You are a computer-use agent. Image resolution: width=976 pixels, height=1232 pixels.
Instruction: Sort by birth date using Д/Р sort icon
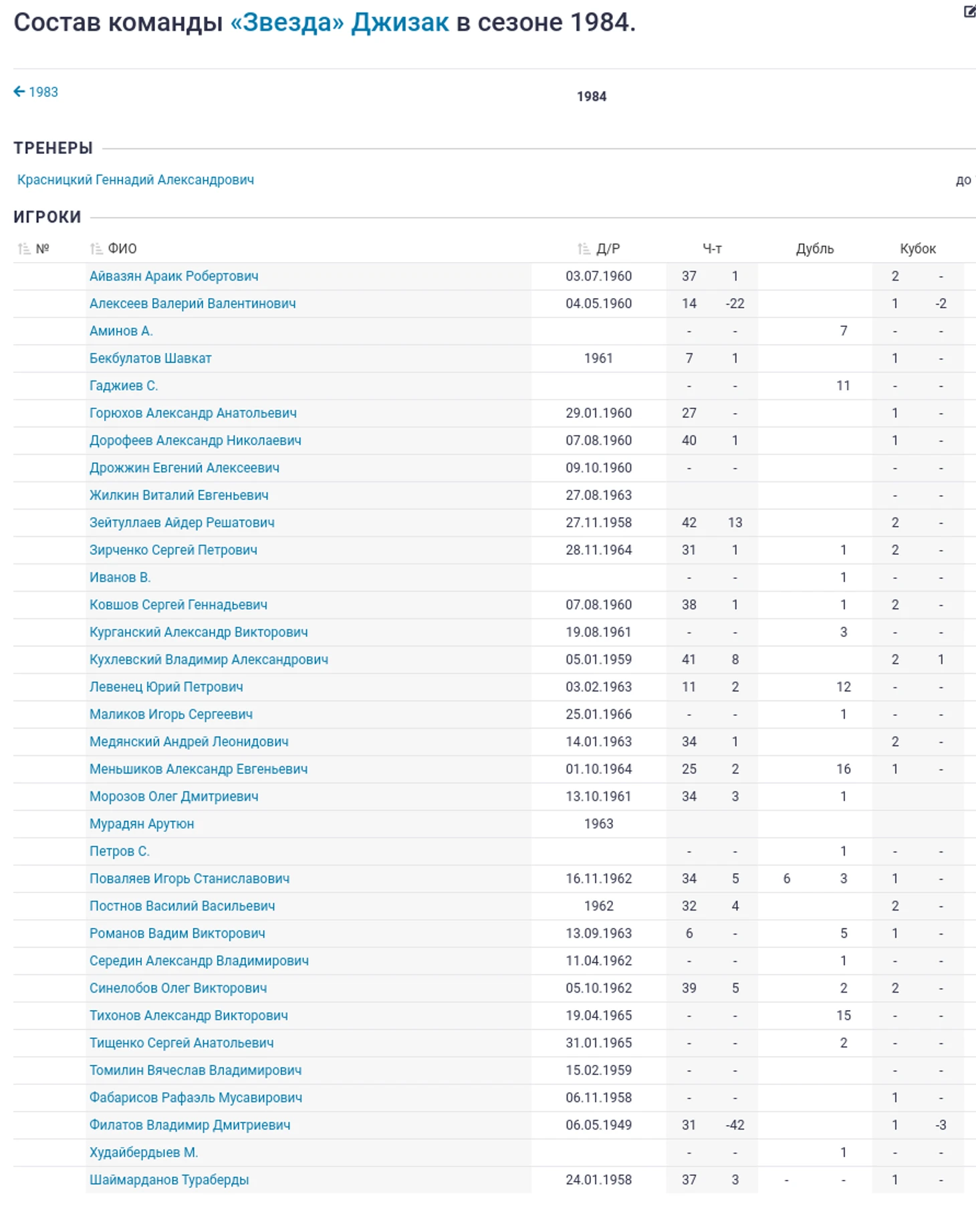(x=584, y=249)
